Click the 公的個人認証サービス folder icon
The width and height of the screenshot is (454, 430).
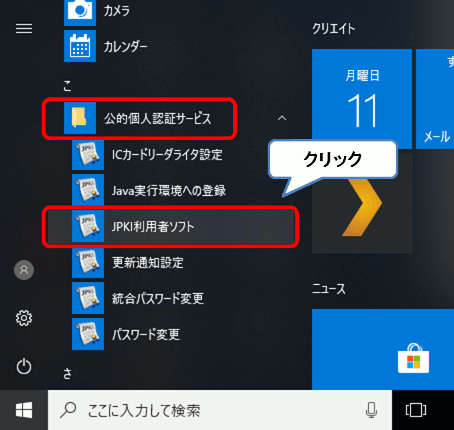[80, 118]
